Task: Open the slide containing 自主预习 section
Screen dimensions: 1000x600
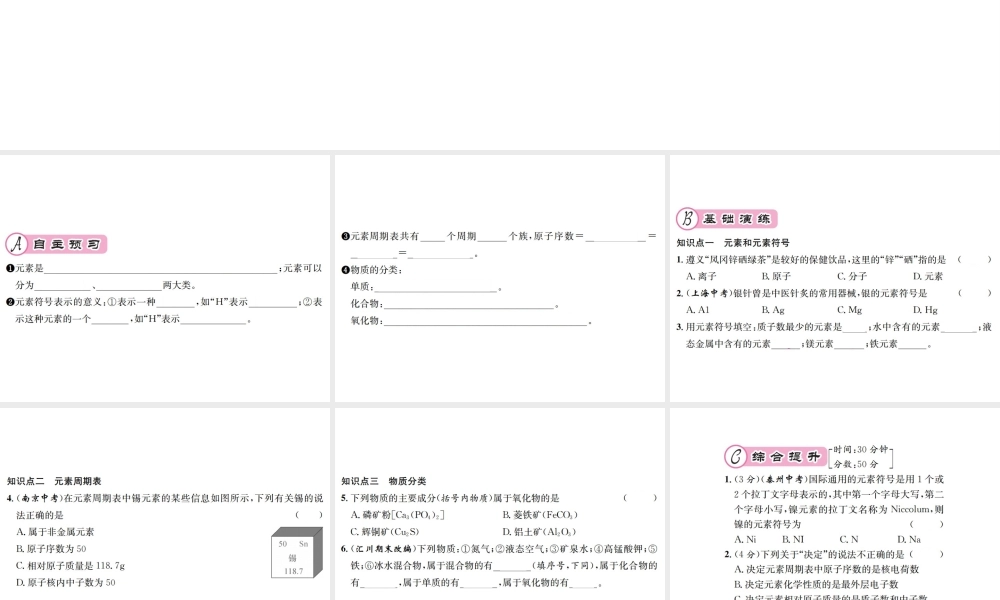Action: tap(165, 278)
